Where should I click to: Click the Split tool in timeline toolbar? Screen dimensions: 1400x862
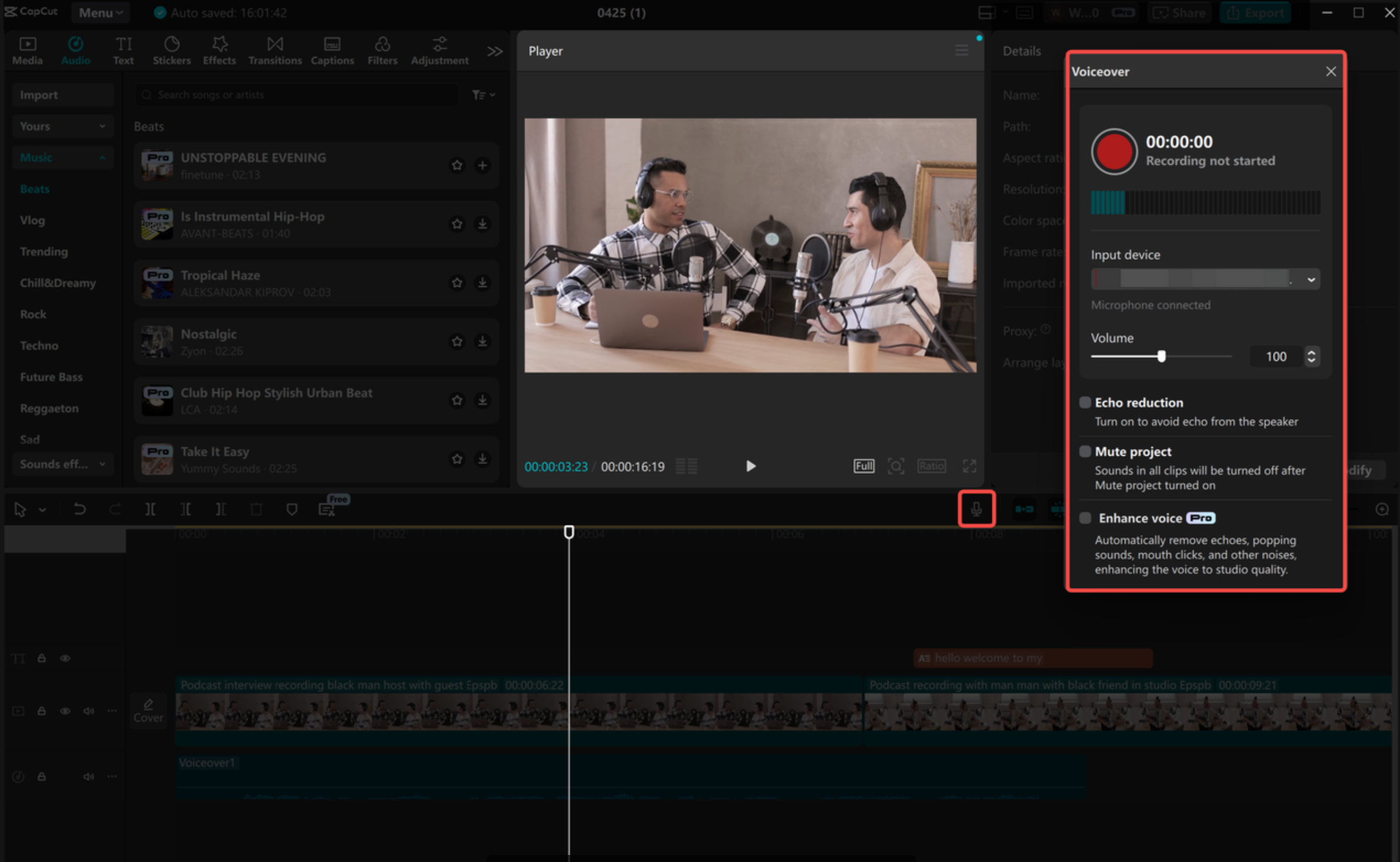click(x=150, y=509)
